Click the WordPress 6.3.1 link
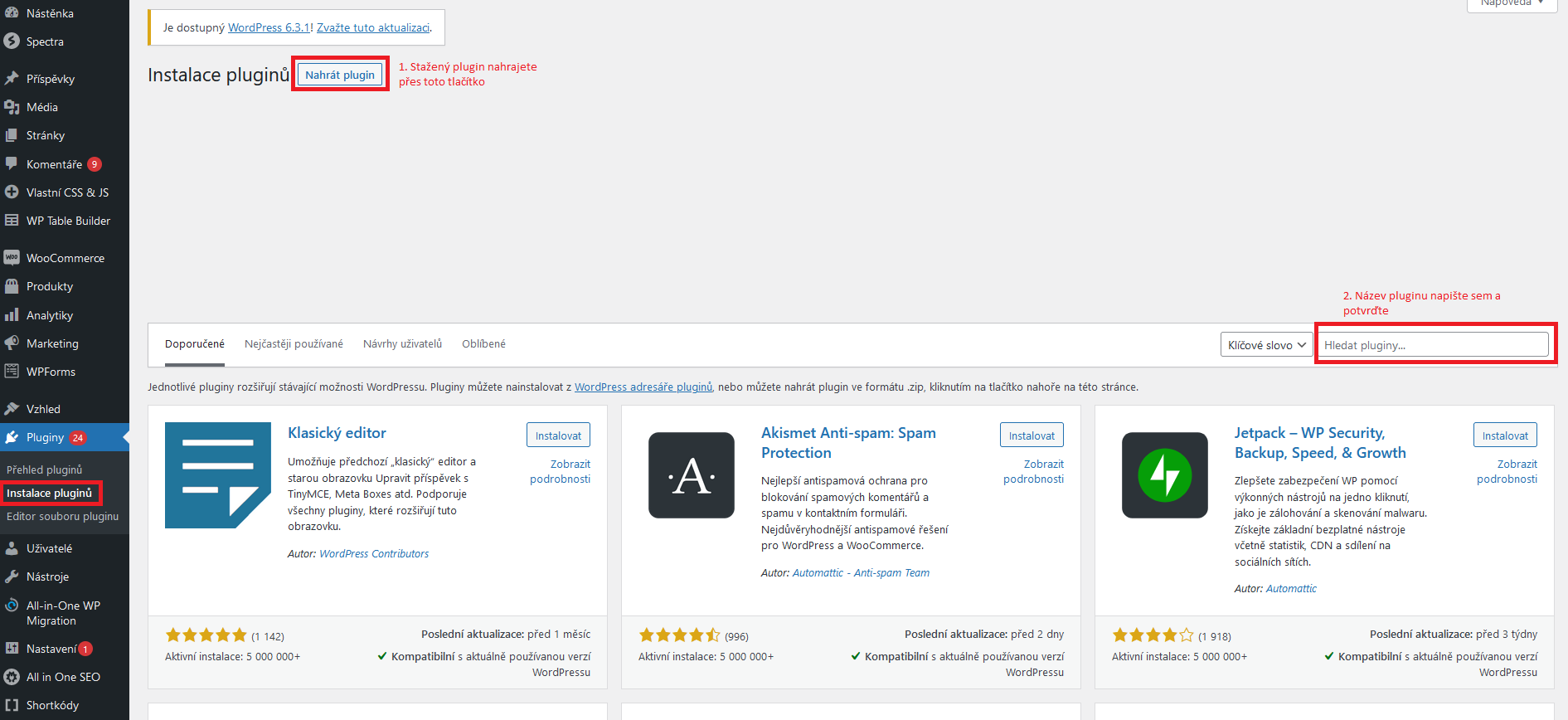Viewport: 1568px width, 720px height. pos(269,27)
